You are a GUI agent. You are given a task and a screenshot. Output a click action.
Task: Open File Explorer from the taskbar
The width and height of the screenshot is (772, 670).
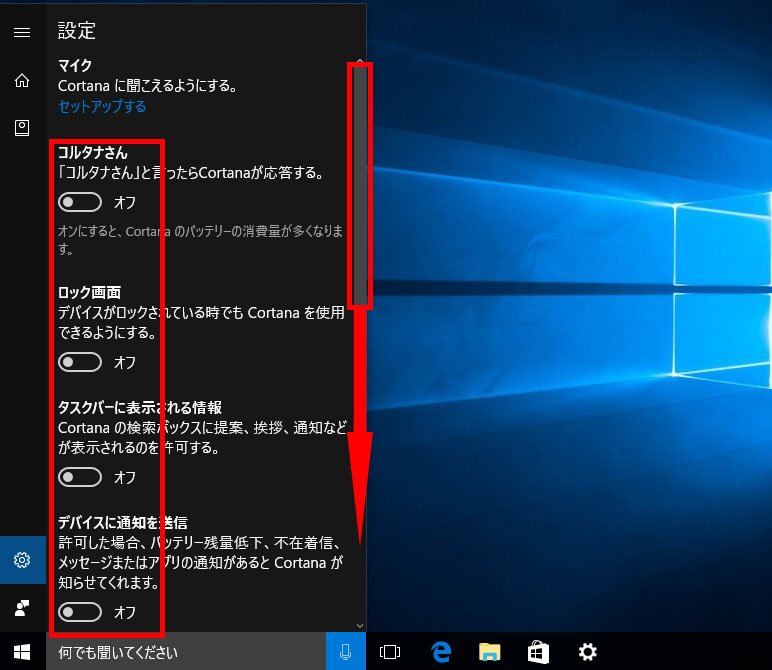pos(489,652)
